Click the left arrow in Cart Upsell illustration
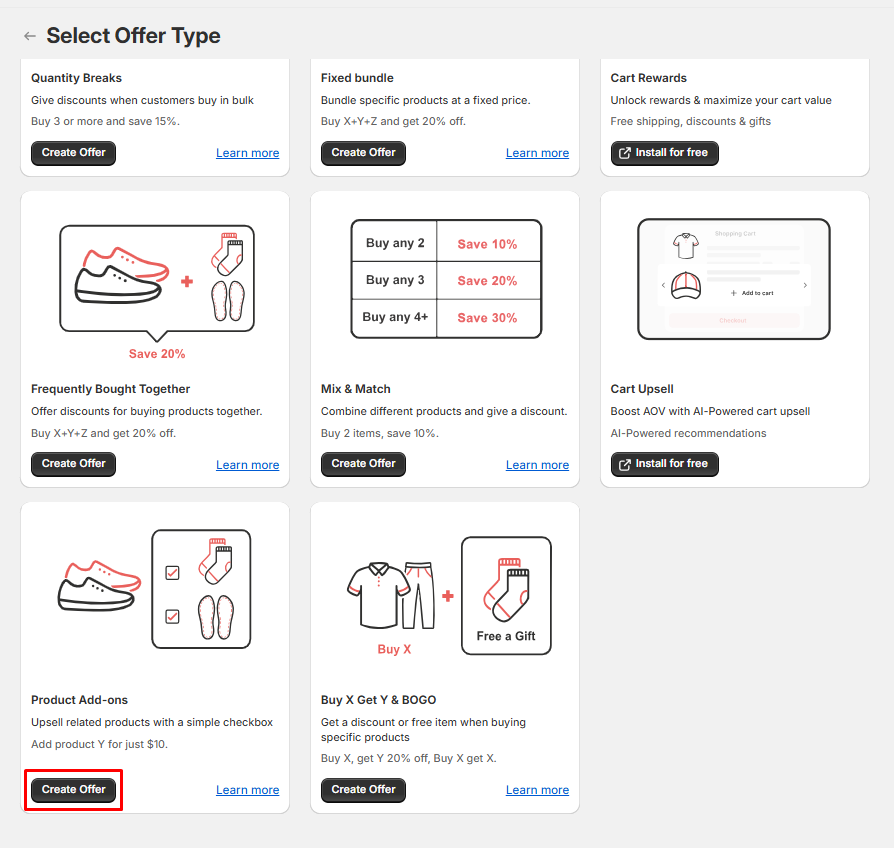Viewport: 894px width, 848px height. pos(663,285)
